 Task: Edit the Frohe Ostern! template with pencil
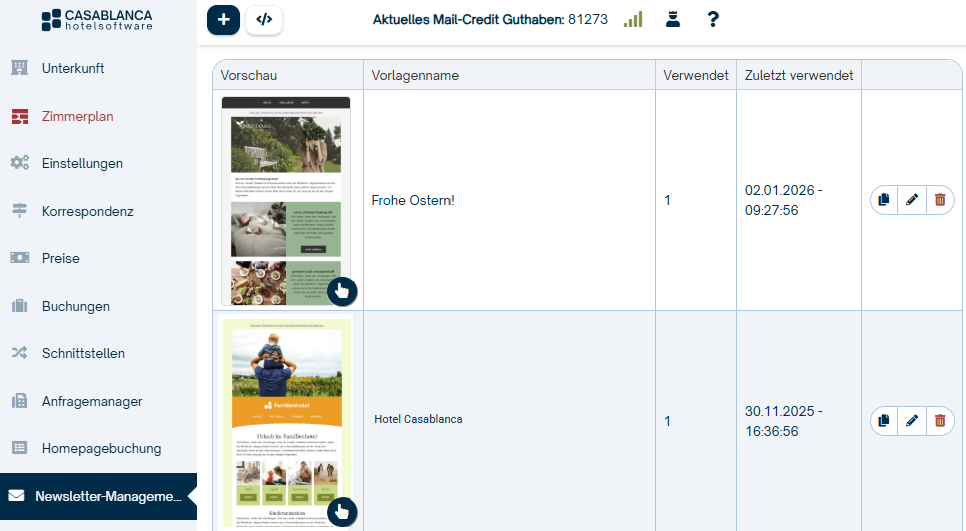pyautogui.click(x=911, y=200)
